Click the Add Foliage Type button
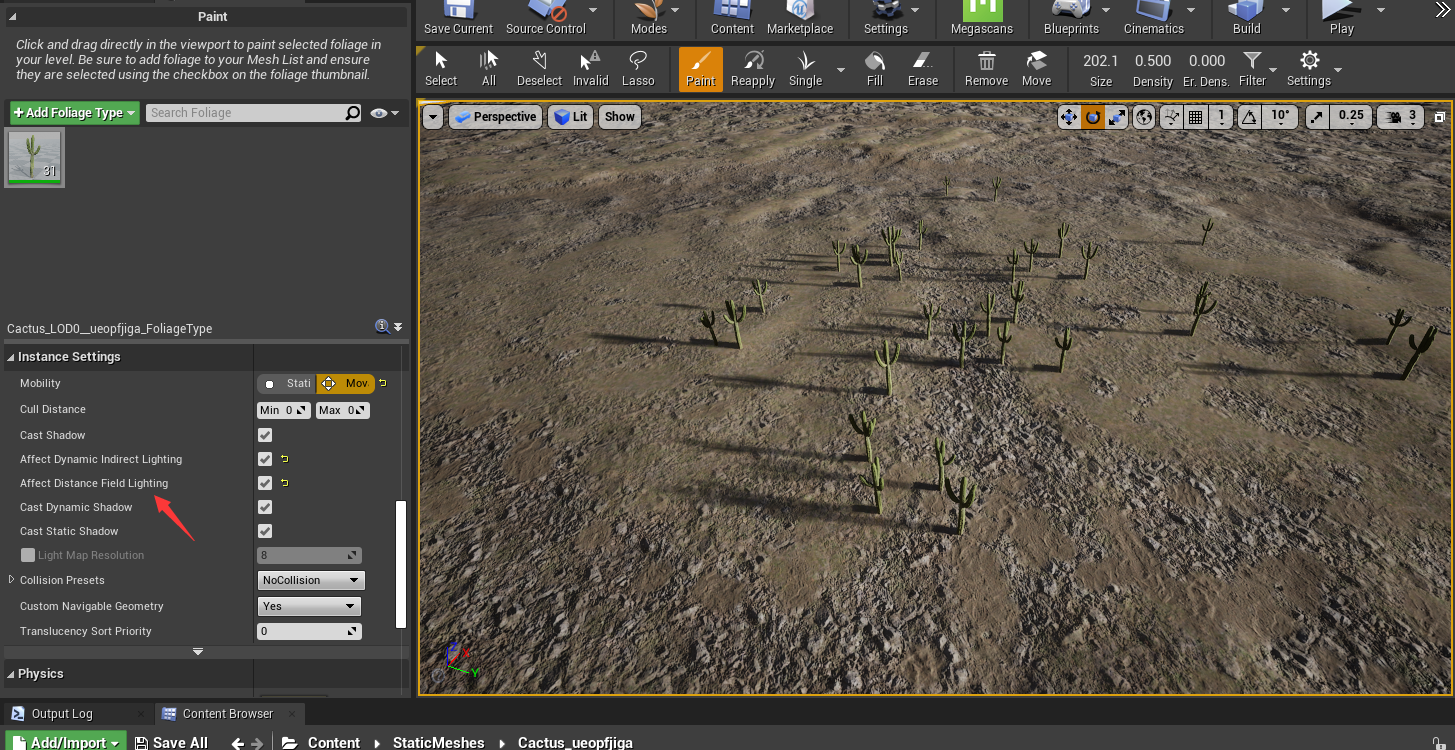The width and height of the screenshot is (1455, 750). click(x=74, y=113)
